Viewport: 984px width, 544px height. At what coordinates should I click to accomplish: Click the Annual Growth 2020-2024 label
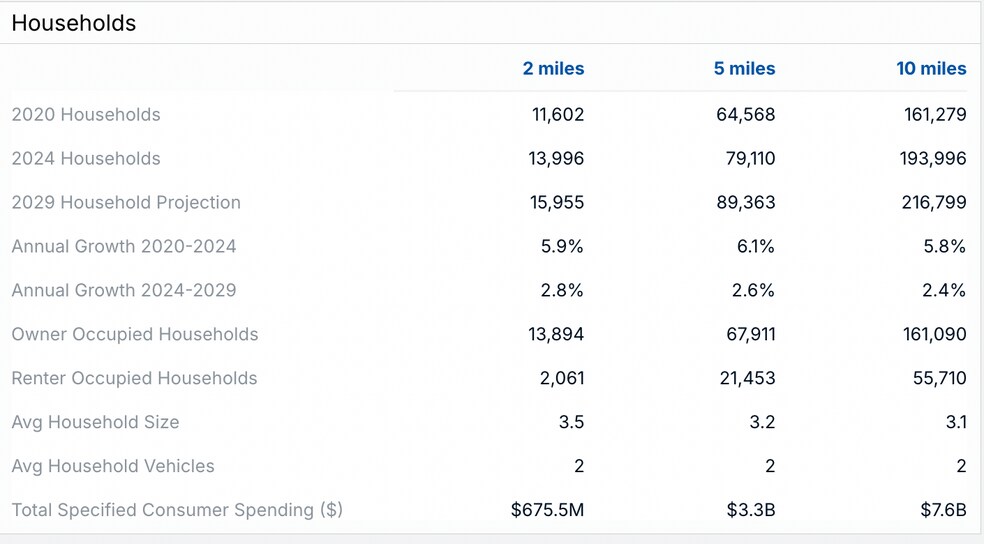[124, 247]
